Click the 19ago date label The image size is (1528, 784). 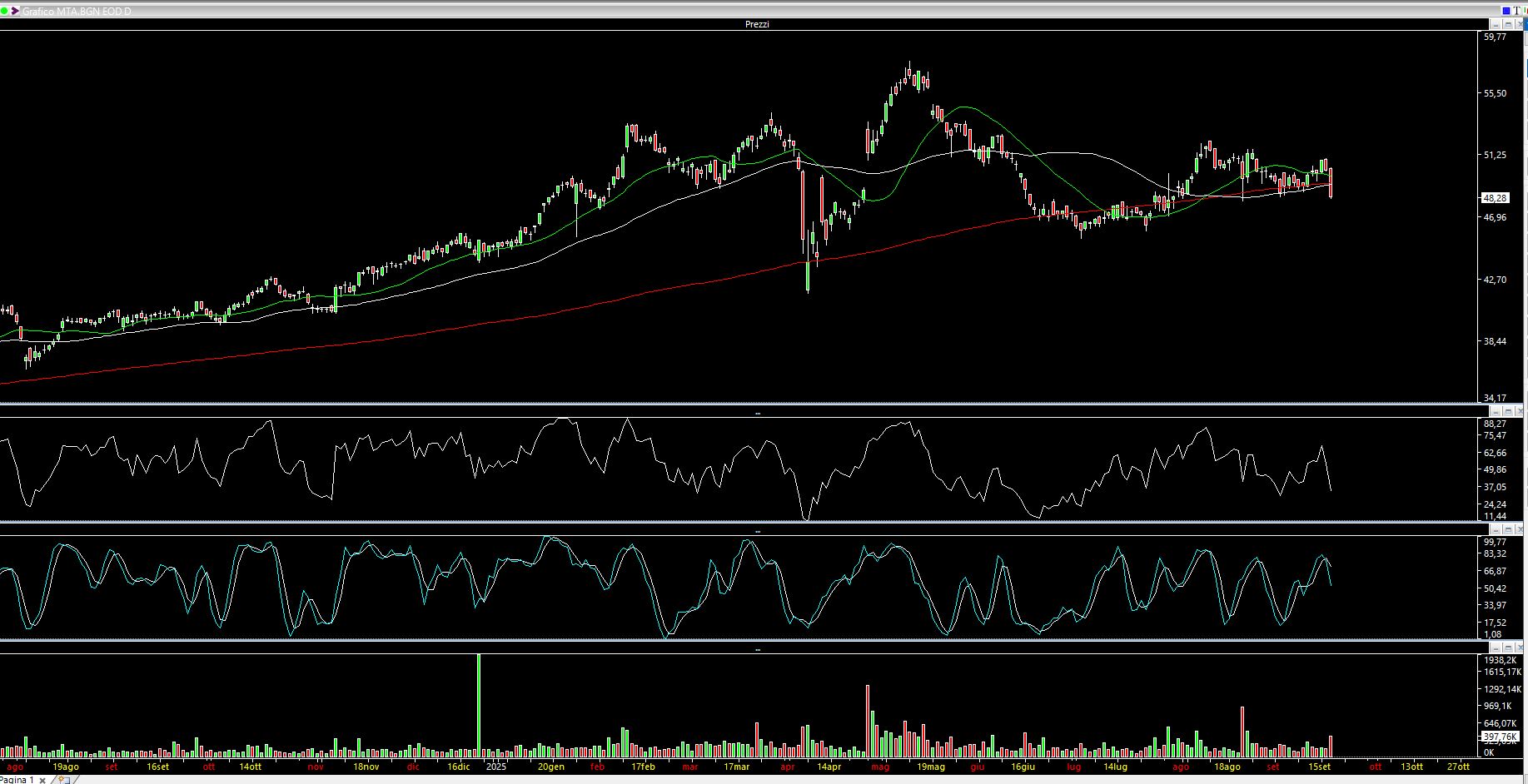click(66, 767)
